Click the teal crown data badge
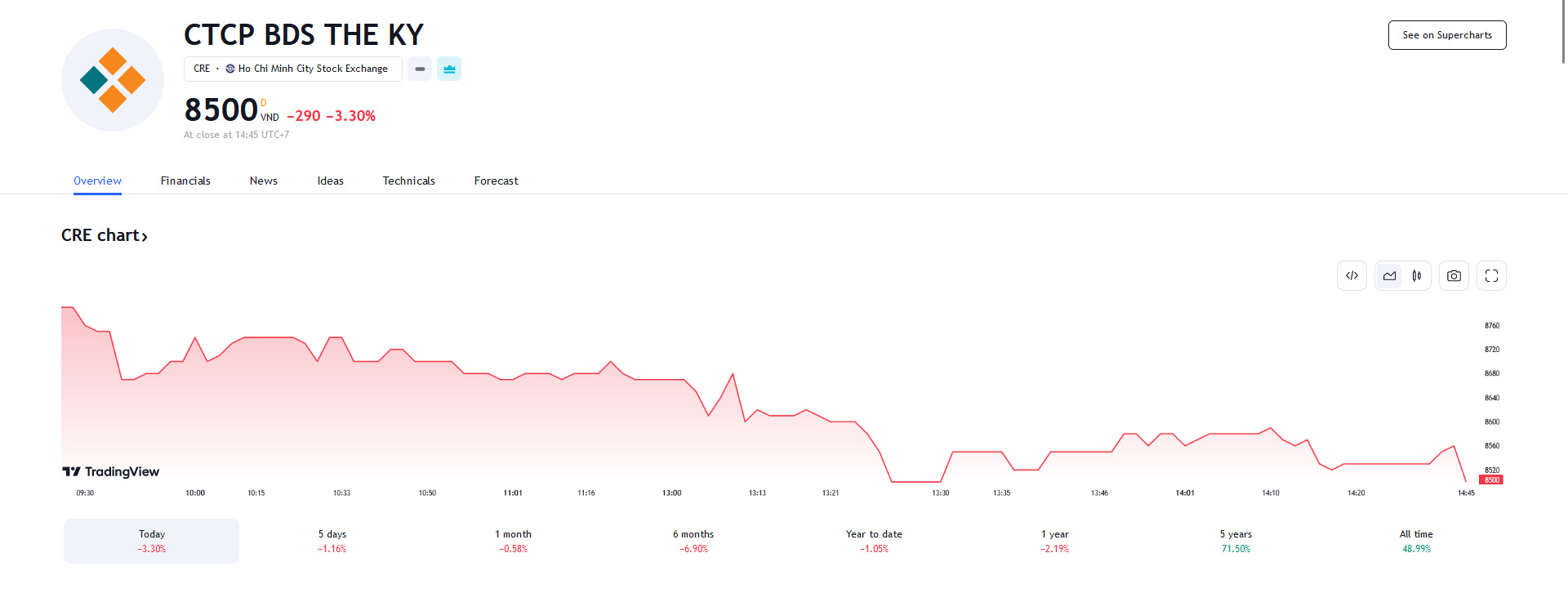Viewport: 1568px width, 611px height. (449, 69)
